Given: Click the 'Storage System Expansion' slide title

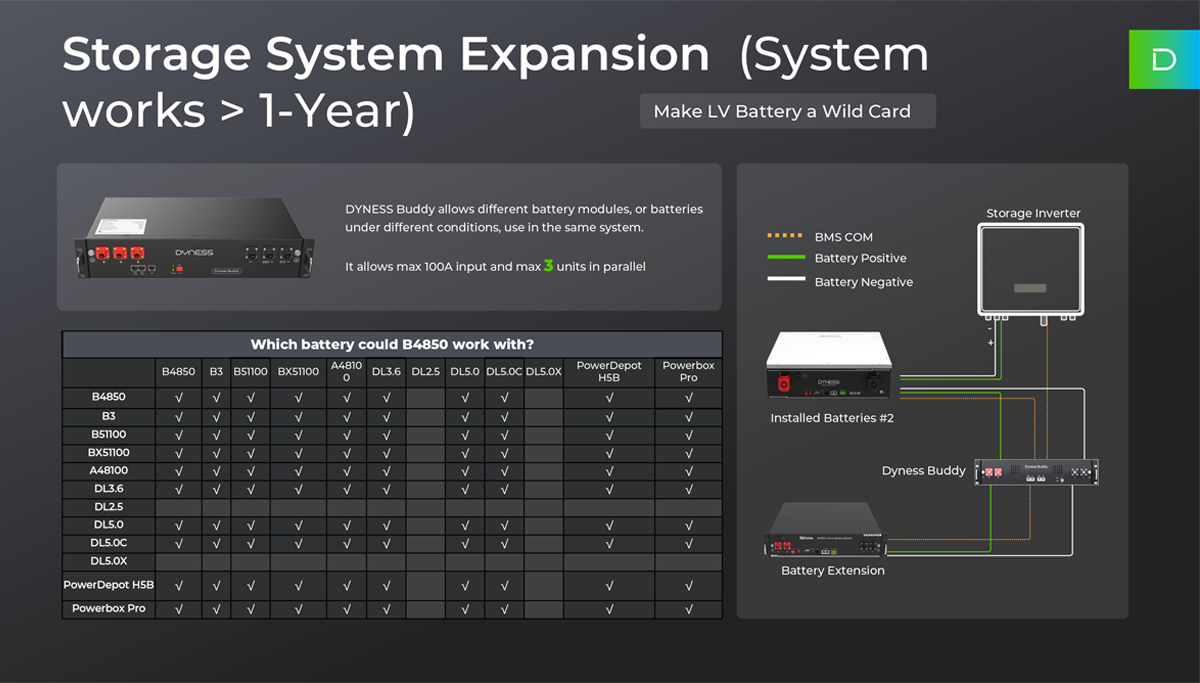Looking at the screenshot, I should pyautogui.click(x=385, y=55).
